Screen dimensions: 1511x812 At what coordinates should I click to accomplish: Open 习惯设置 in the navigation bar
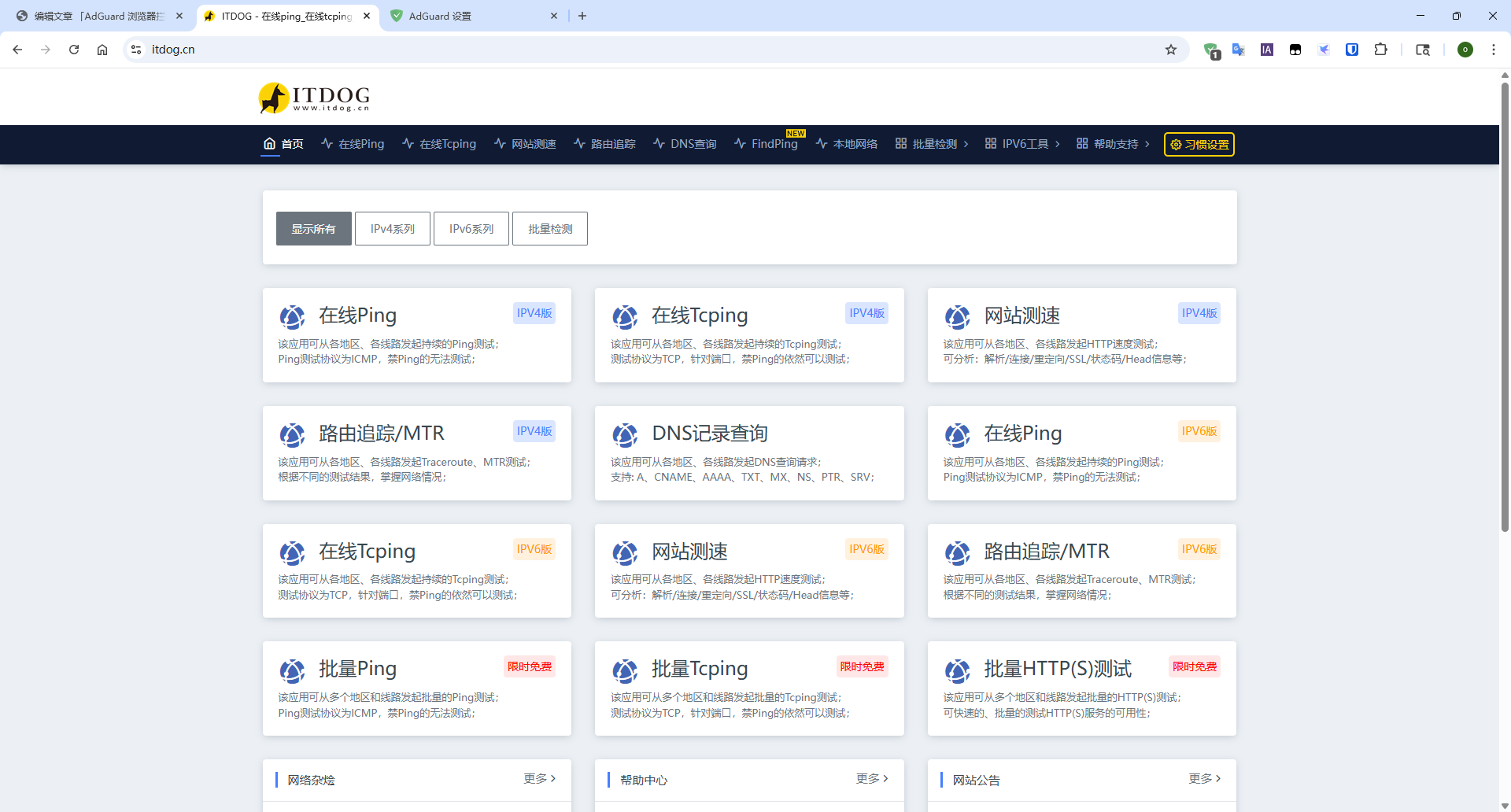point(1199,144)
